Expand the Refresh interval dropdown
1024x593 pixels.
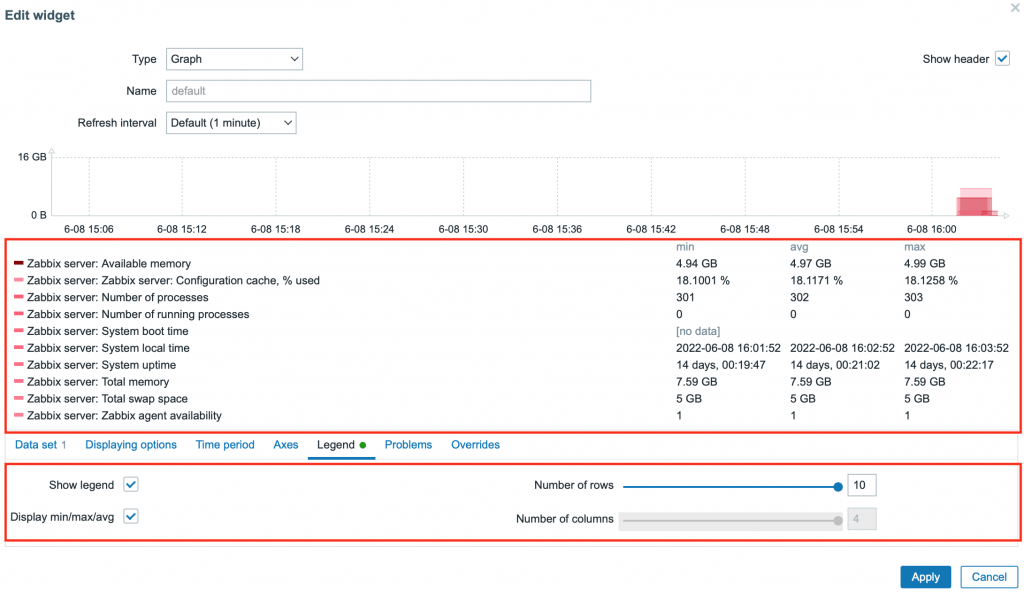tap(231, 123)
